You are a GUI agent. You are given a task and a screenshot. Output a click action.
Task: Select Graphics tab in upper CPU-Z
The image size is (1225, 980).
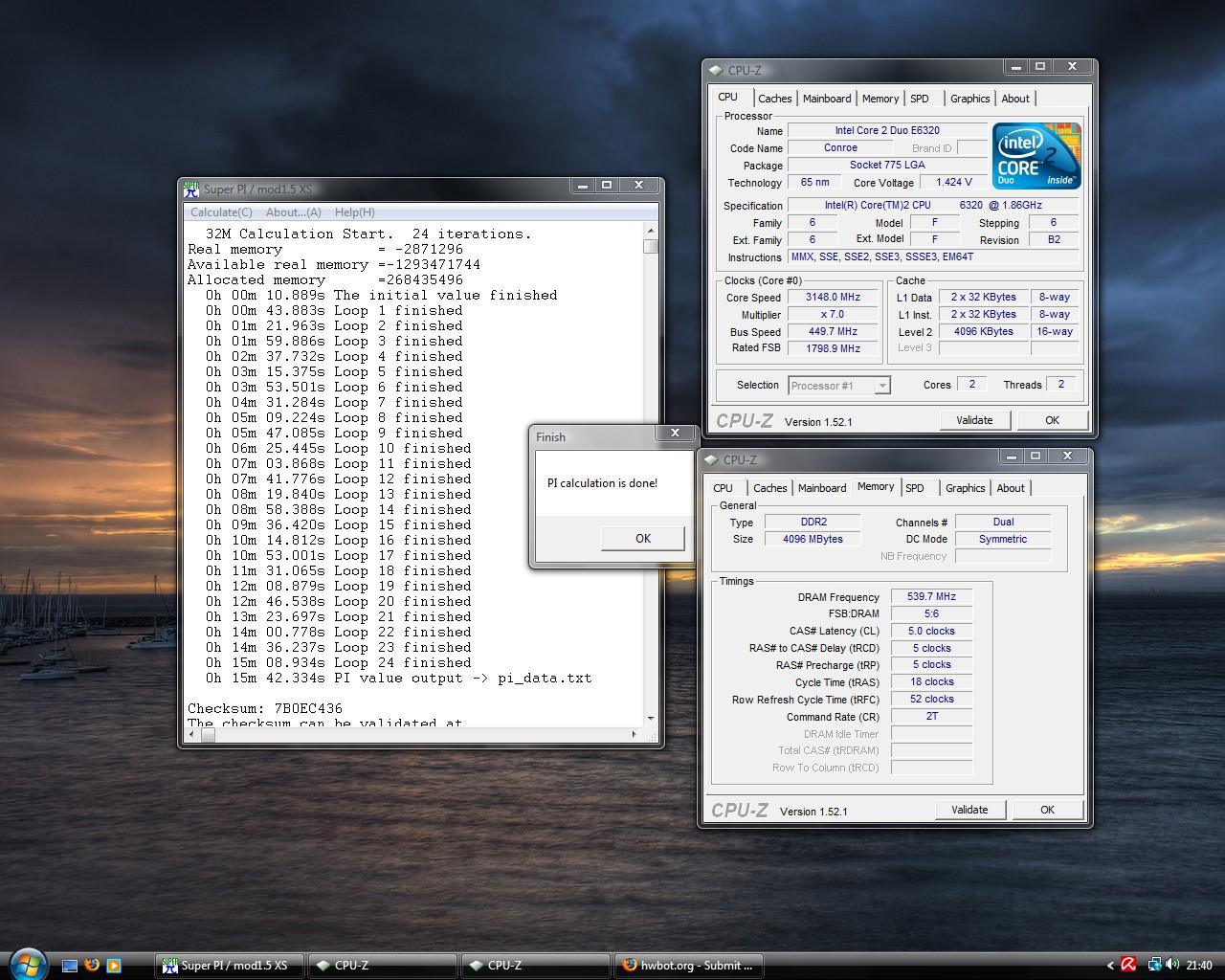click(x=969, y=99)
